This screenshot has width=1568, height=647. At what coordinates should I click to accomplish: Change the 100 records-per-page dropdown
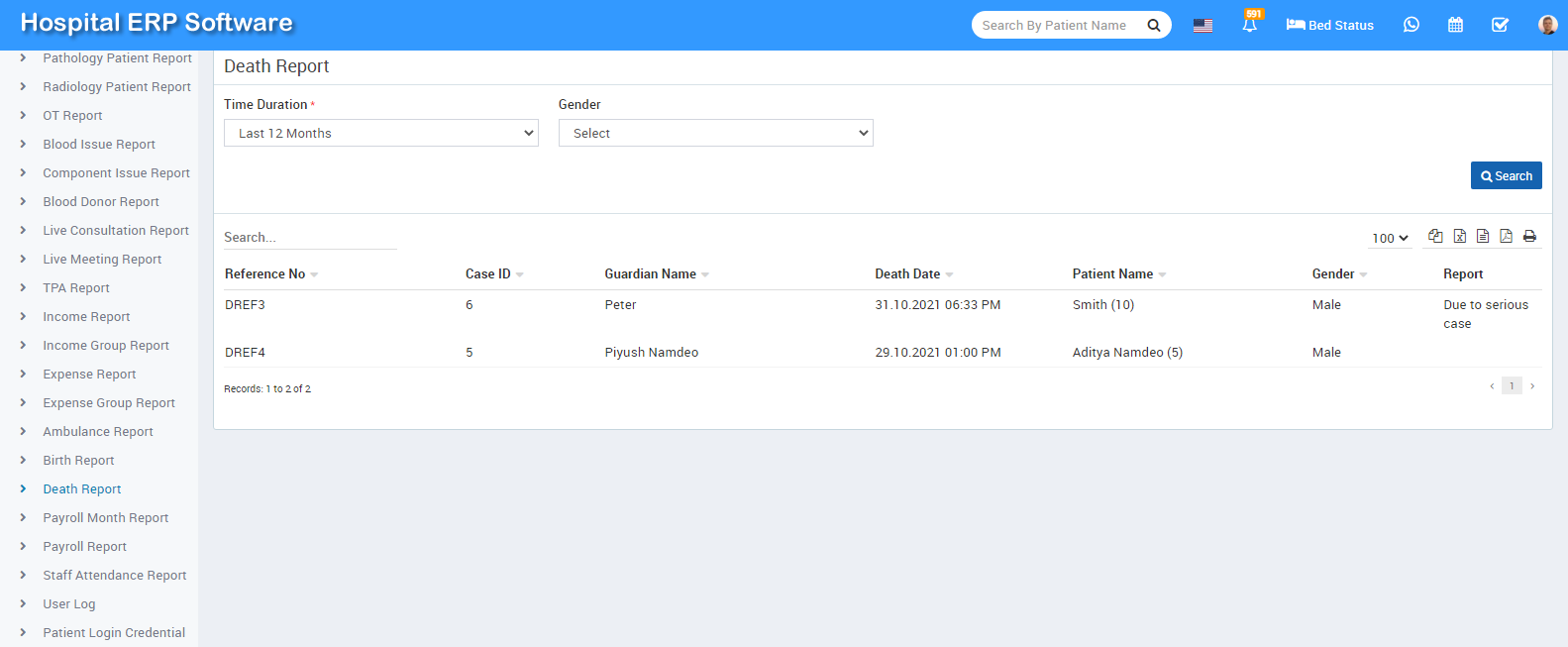pyautogui.click(x=1390, y=238)
